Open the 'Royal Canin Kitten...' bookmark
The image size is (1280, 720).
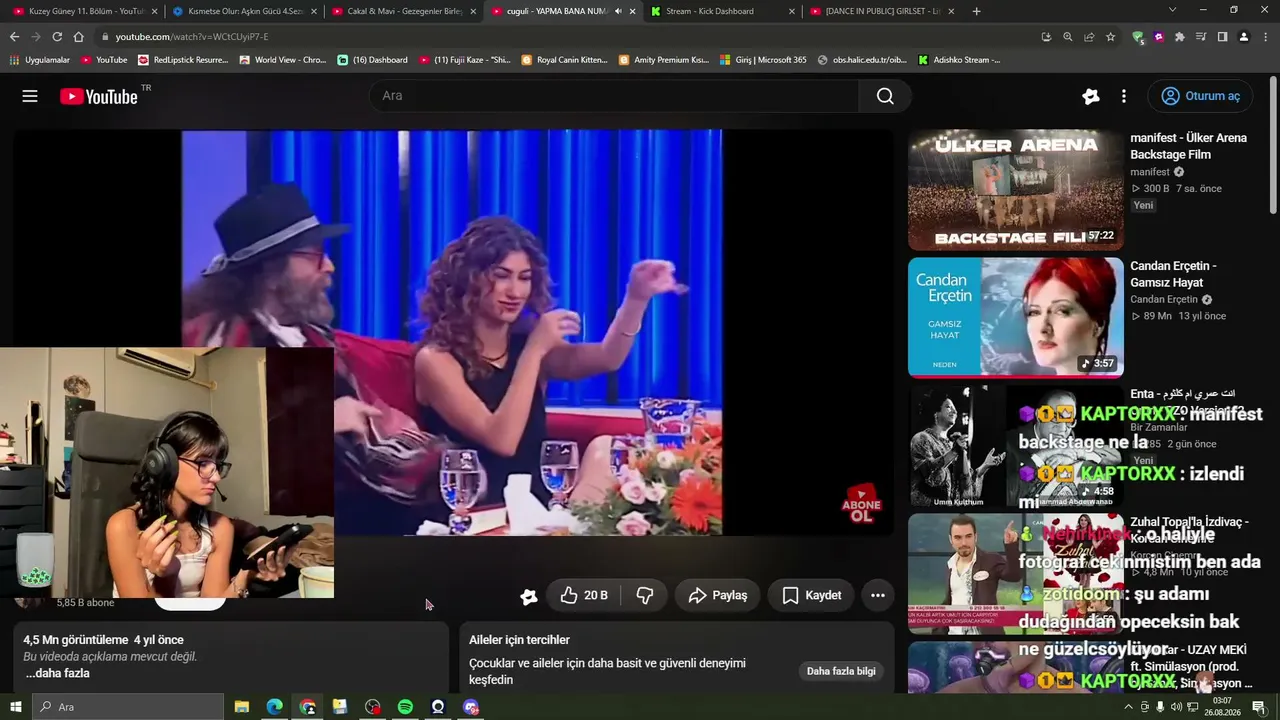pos(565,60)
